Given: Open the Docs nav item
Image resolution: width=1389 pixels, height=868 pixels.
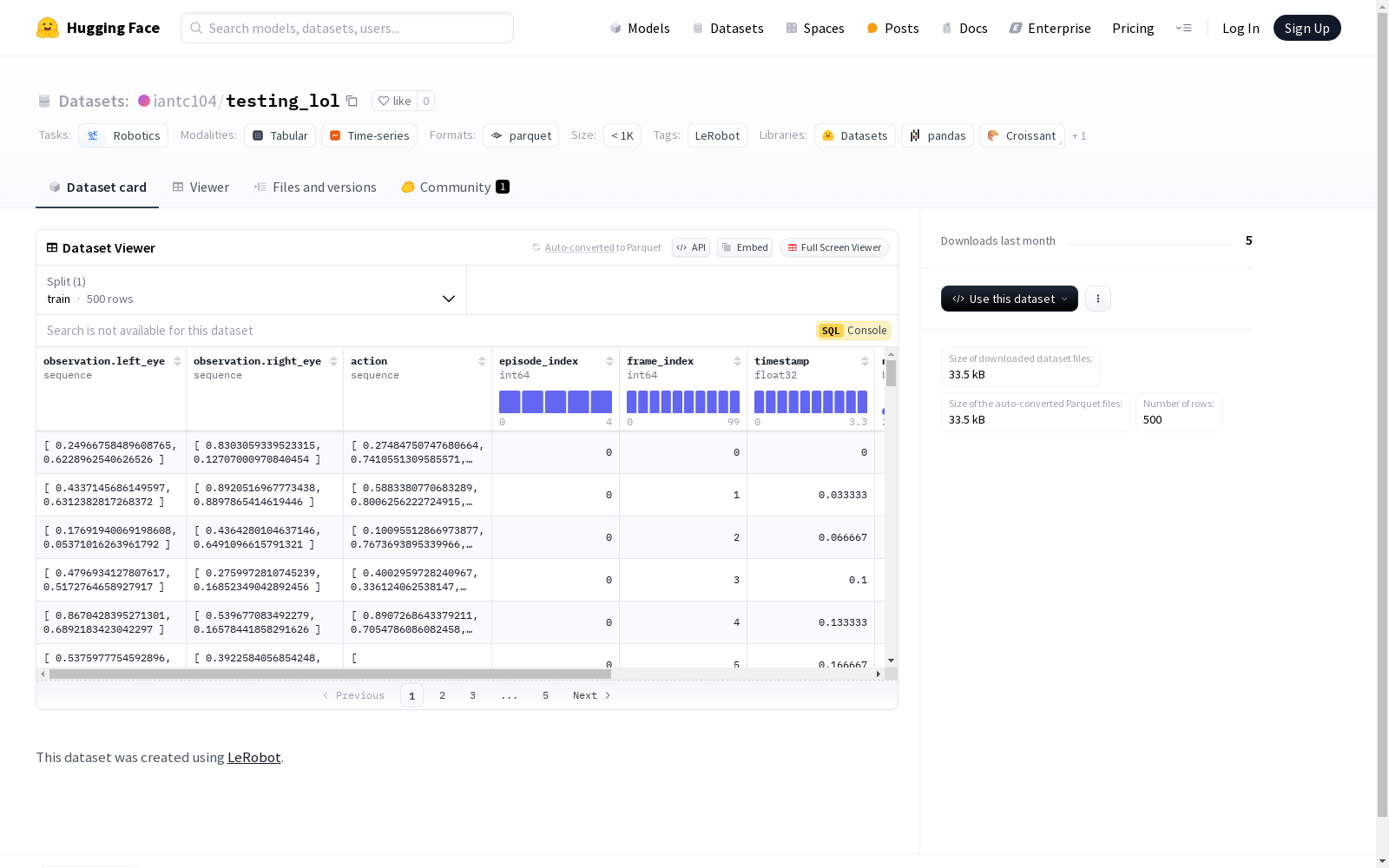Looking at the screenshot, I should (964, 28).
